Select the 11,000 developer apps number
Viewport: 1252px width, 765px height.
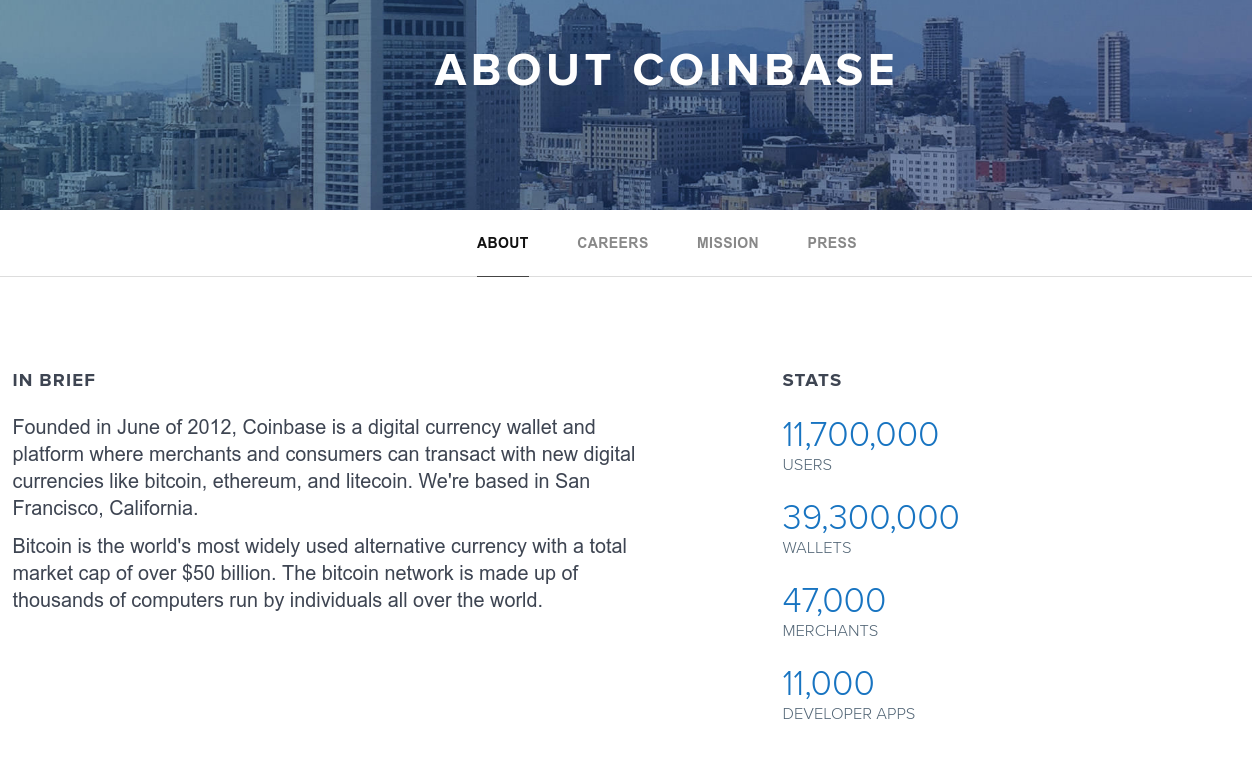tap(828, 684)
